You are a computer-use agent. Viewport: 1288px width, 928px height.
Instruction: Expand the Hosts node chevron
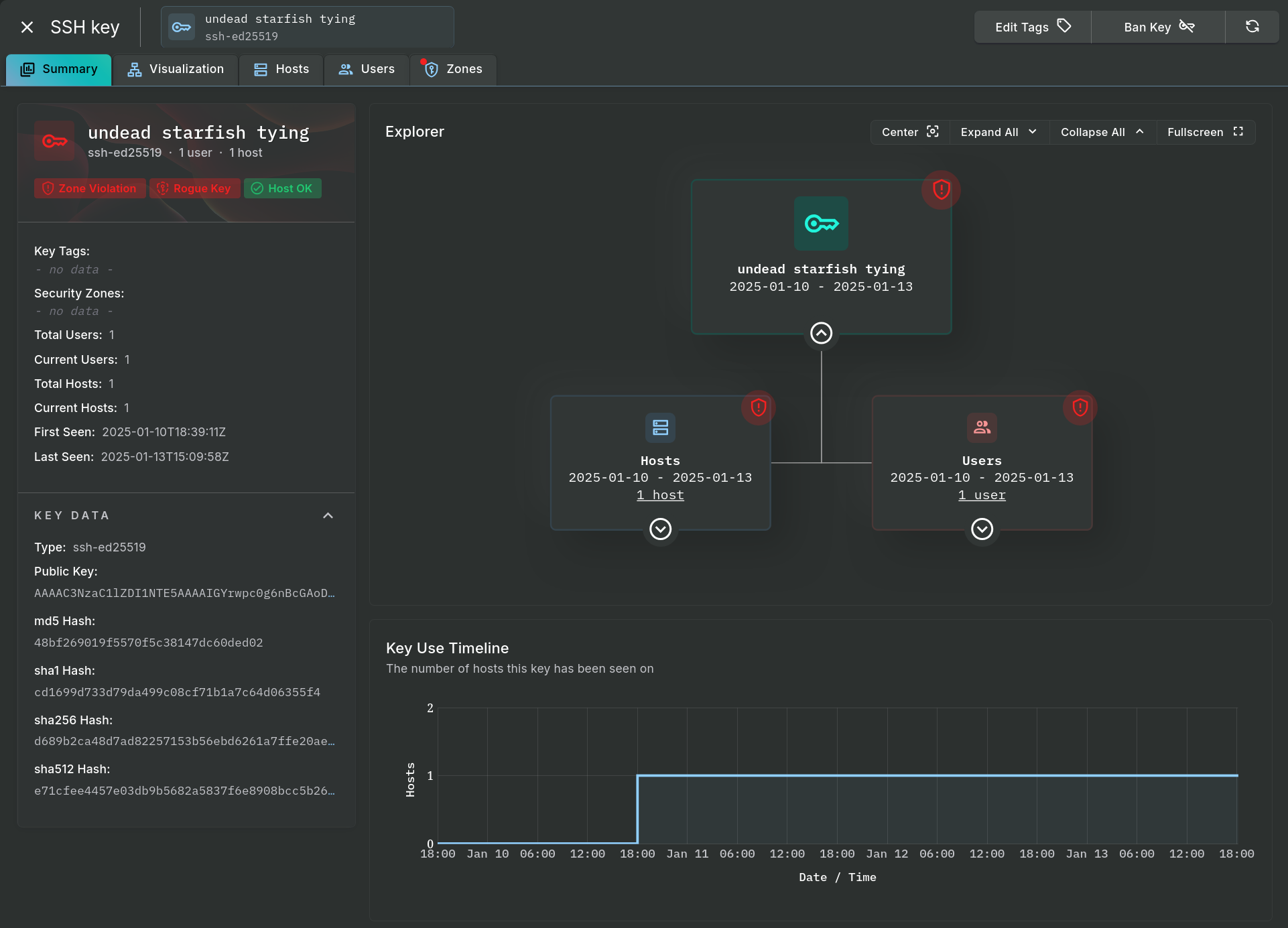[660, 529]
